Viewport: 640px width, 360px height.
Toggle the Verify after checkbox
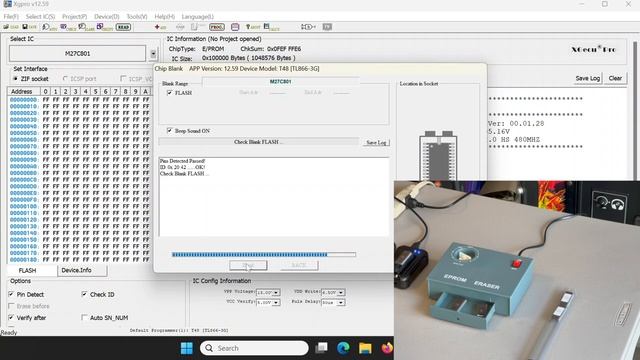click(11, 318)
